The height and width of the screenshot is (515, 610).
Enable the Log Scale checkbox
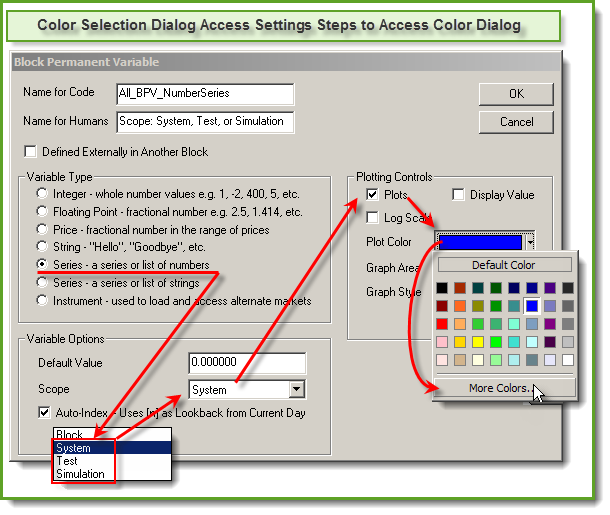tap(373, 218)
